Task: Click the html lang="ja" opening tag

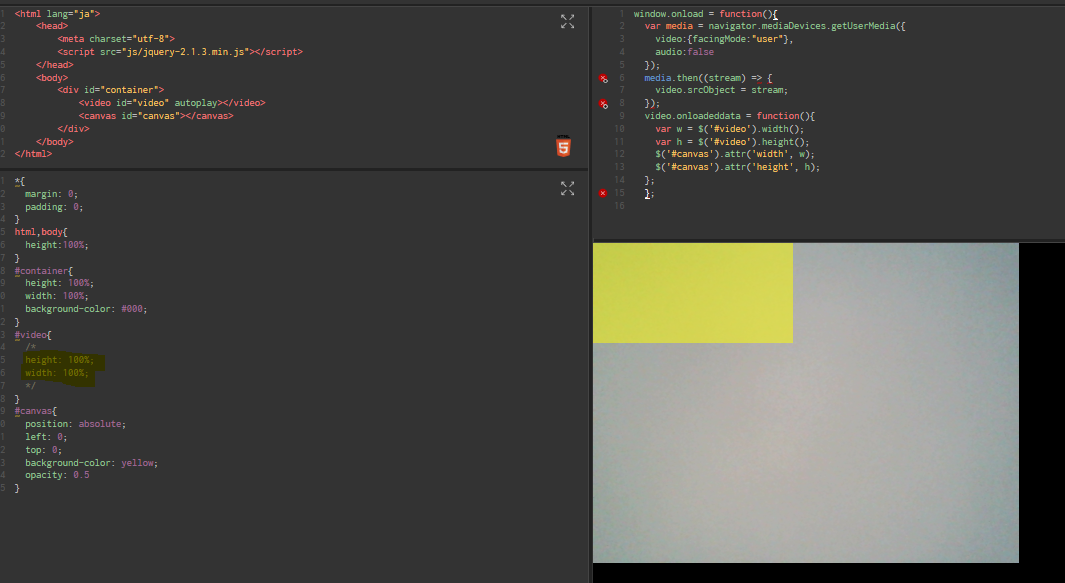Action: (x=57, y=14)
